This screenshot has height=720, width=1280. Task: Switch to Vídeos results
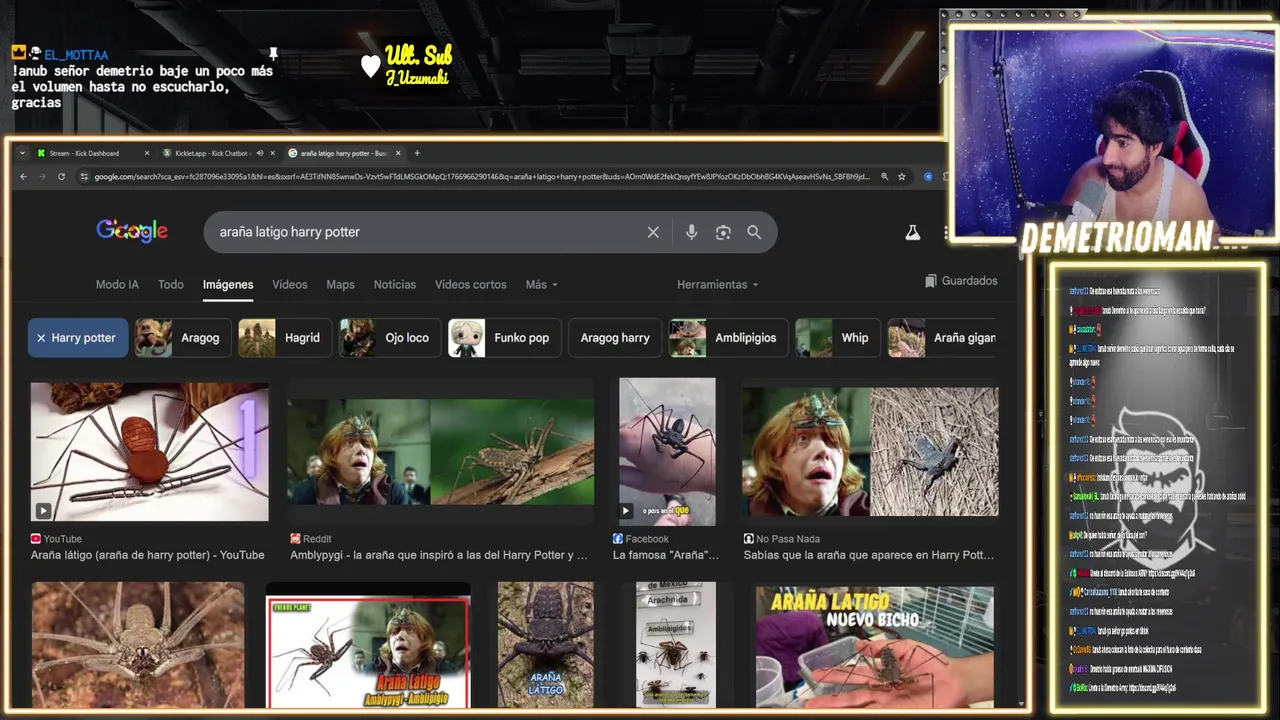290,285
